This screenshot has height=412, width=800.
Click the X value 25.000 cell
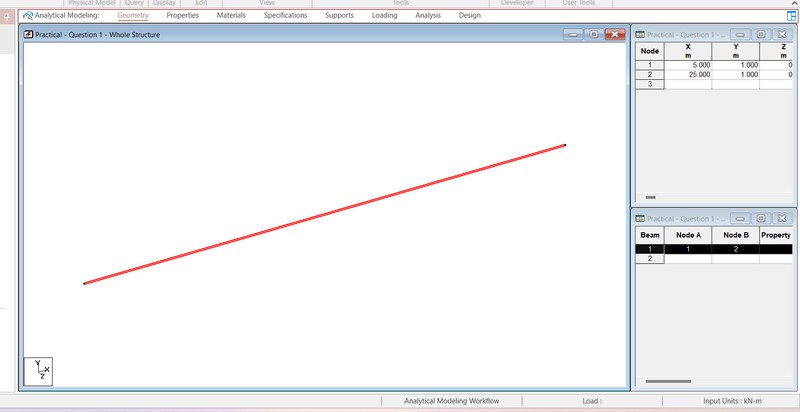[x=688, y=74]
